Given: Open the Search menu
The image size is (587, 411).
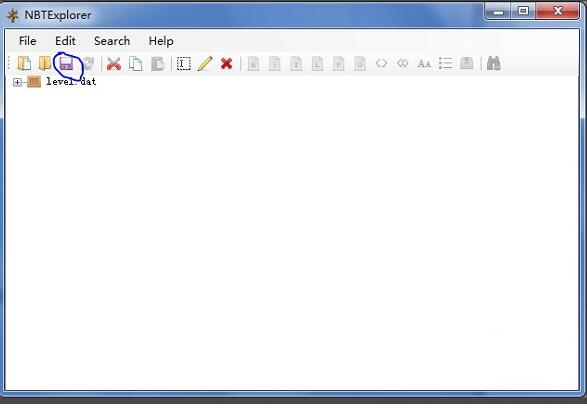Looking at the screenshot, I should click(112, 41).
